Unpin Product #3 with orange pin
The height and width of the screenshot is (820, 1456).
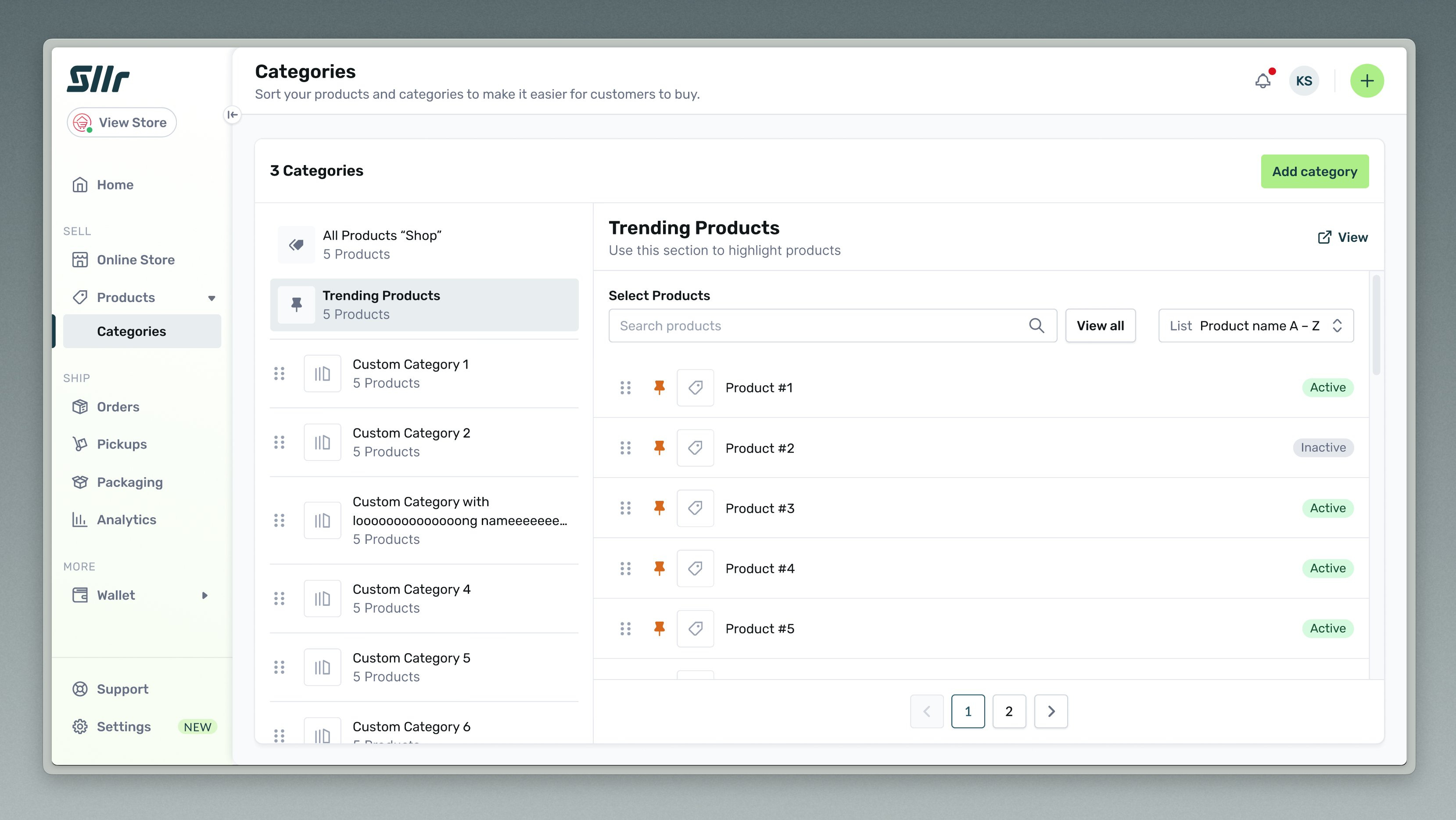click(659, 508)
